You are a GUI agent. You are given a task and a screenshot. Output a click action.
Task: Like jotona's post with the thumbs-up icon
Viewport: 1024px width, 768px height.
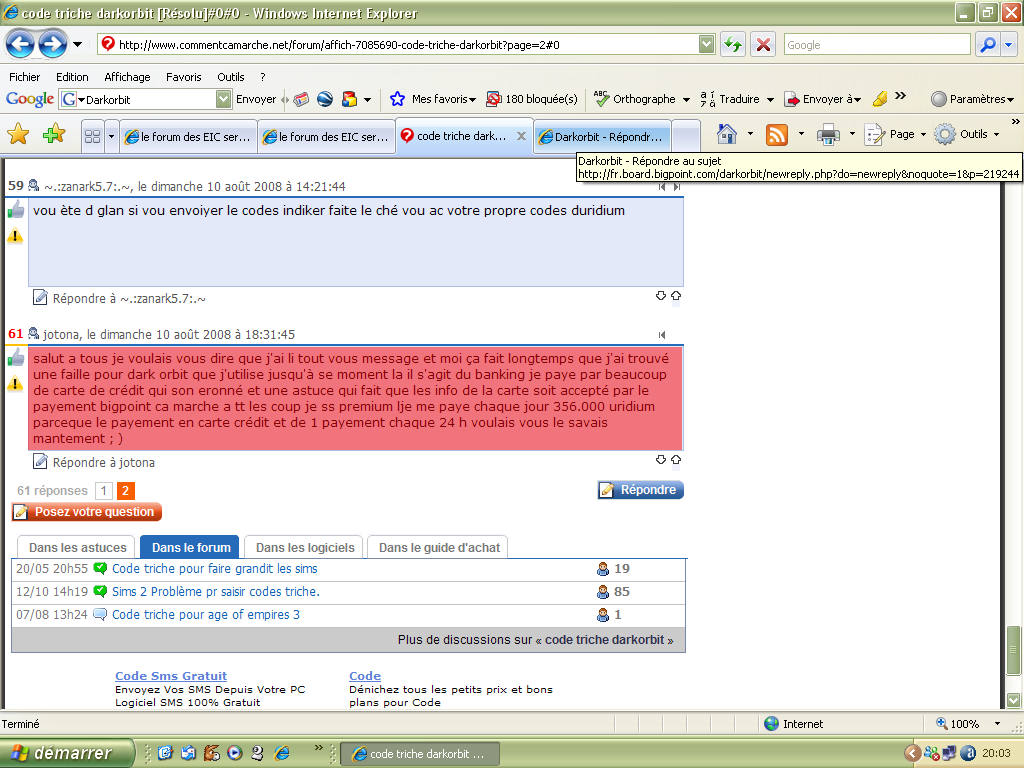tap(16, 358)
